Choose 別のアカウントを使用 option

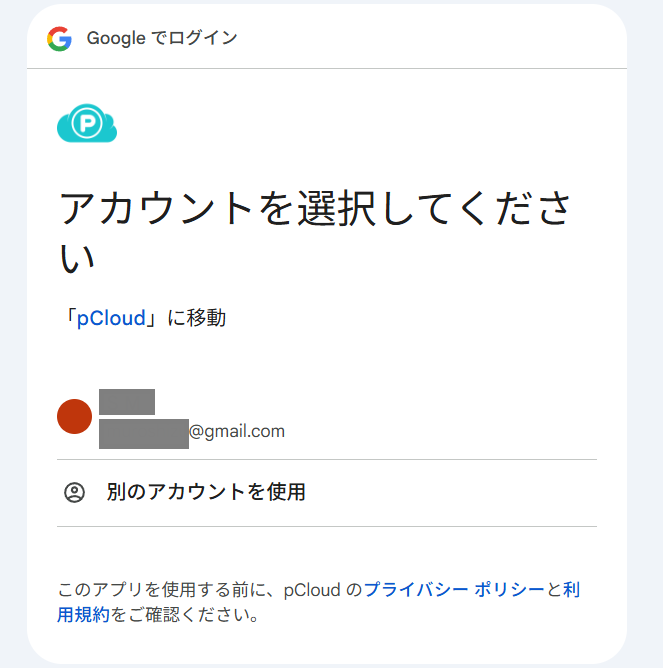206,492
